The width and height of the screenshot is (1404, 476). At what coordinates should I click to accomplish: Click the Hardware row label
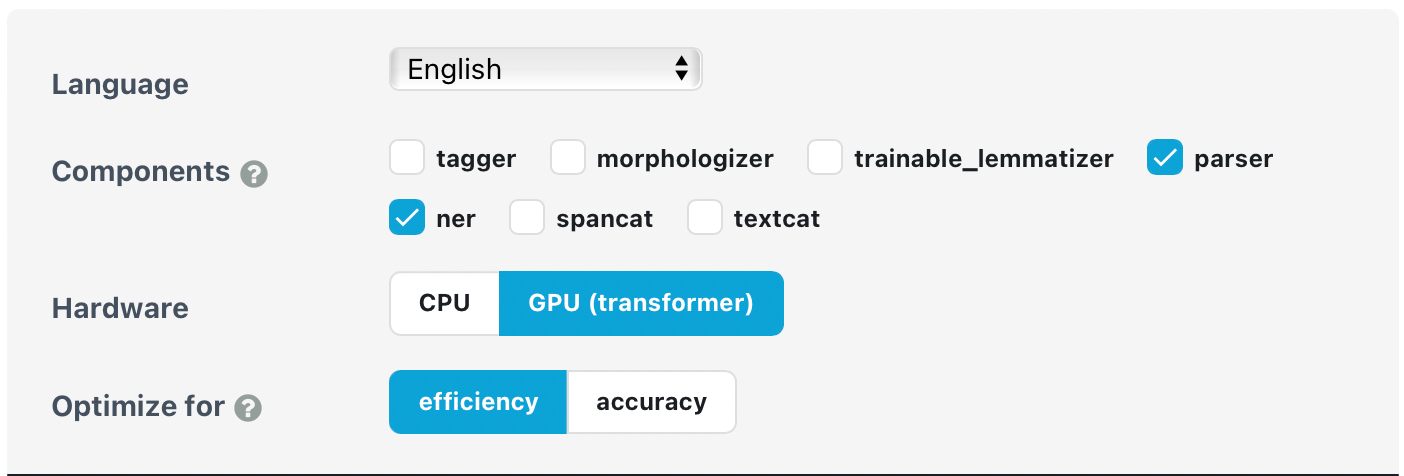[120, 308]
